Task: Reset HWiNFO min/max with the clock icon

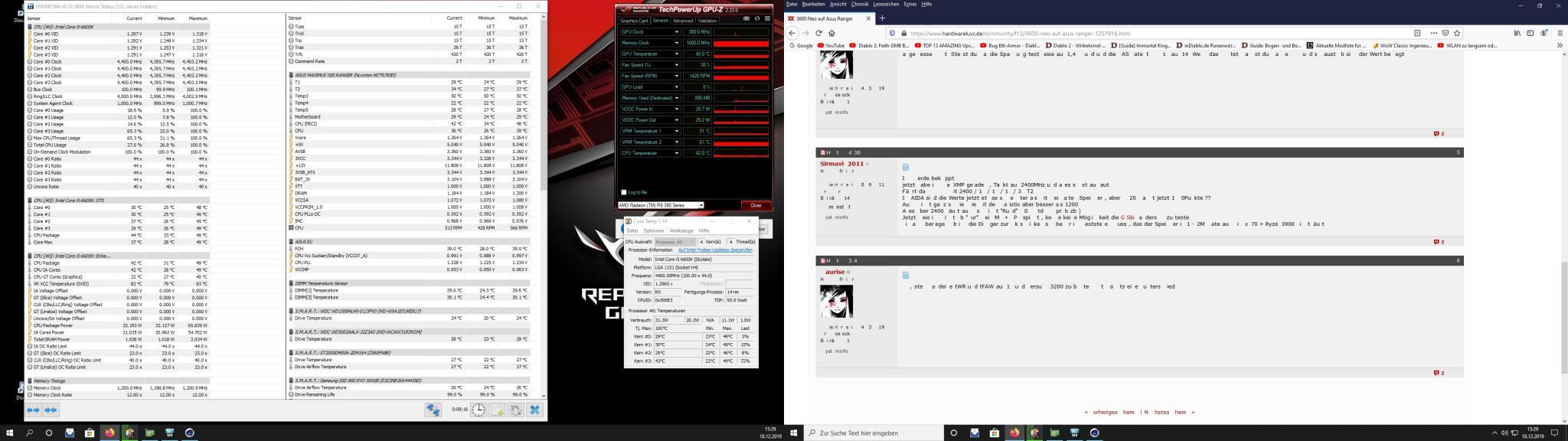Action: (479, 410)
